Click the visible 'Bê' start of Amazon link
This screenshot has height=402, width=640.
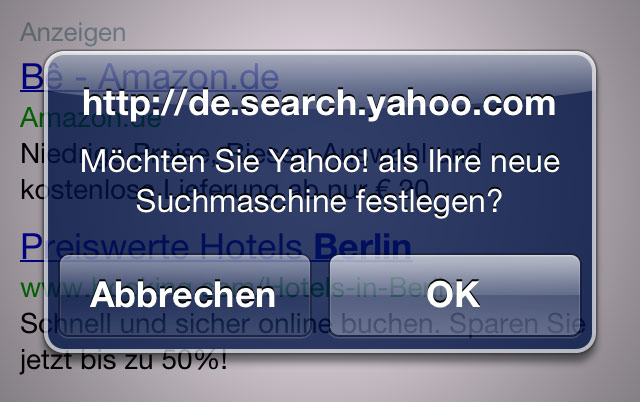coord(41,76)
